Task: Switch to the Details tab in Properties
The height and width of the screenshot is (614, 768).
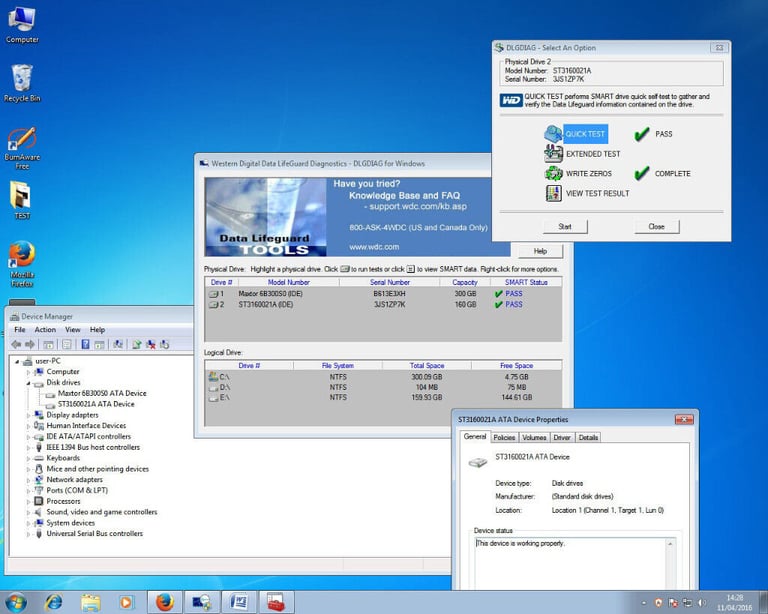Action: (588, 437)
